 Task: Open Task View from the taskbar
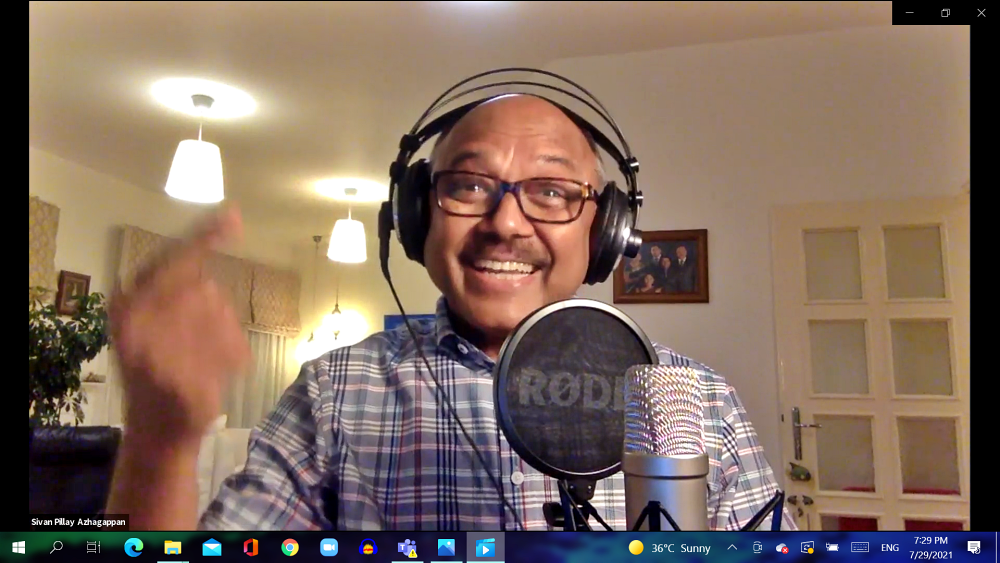click(x=93, y=547)
